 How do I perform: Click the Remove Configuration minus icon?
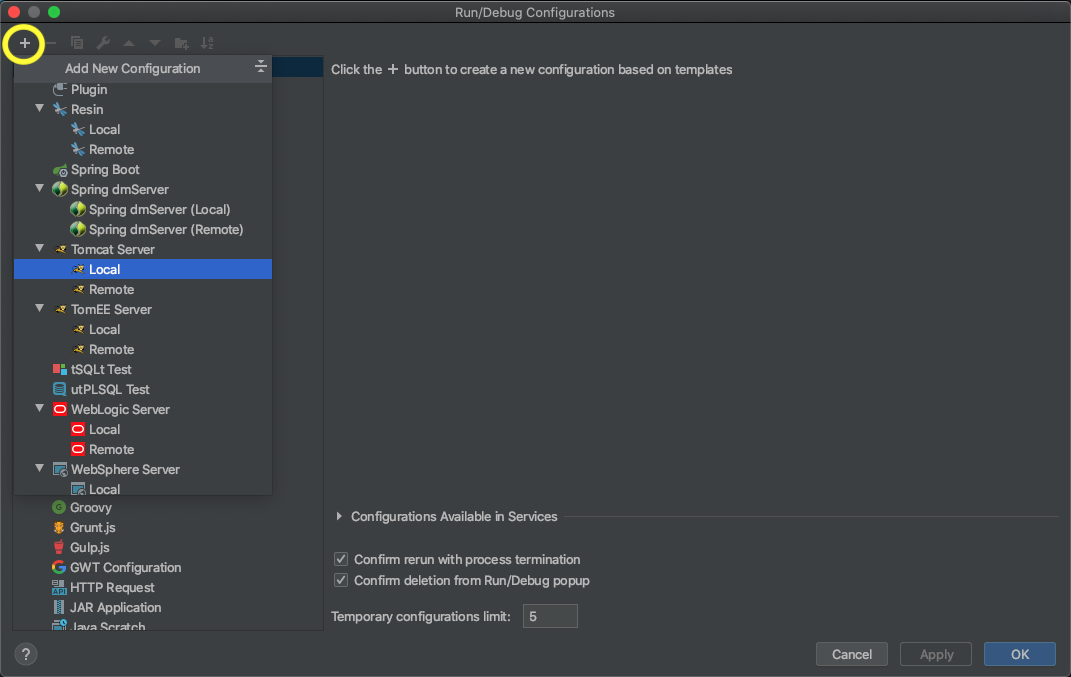51,43
